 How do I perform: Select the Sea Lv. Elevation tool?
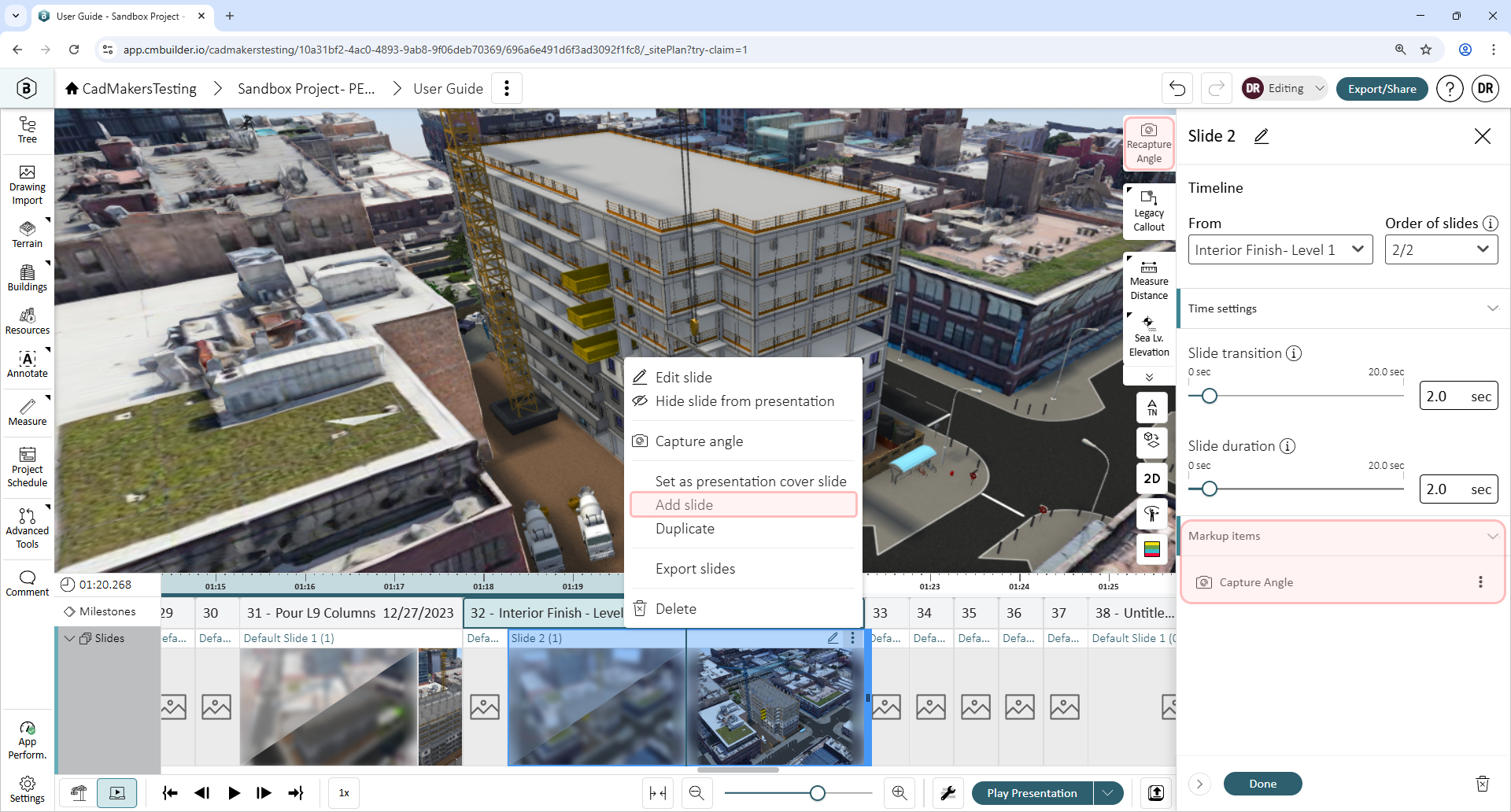click(x=1149, y=337)
